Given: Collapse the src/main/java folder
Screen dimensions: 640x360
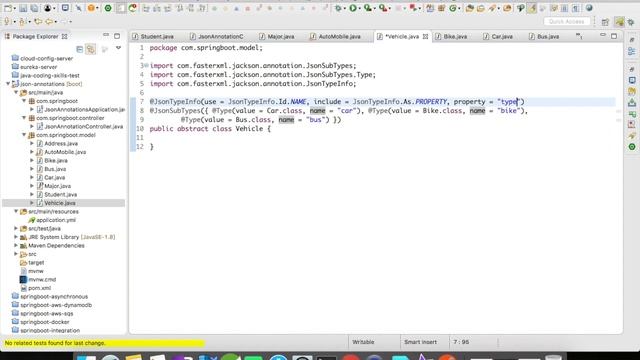Looking at the screenshot, I should (16, 92).
